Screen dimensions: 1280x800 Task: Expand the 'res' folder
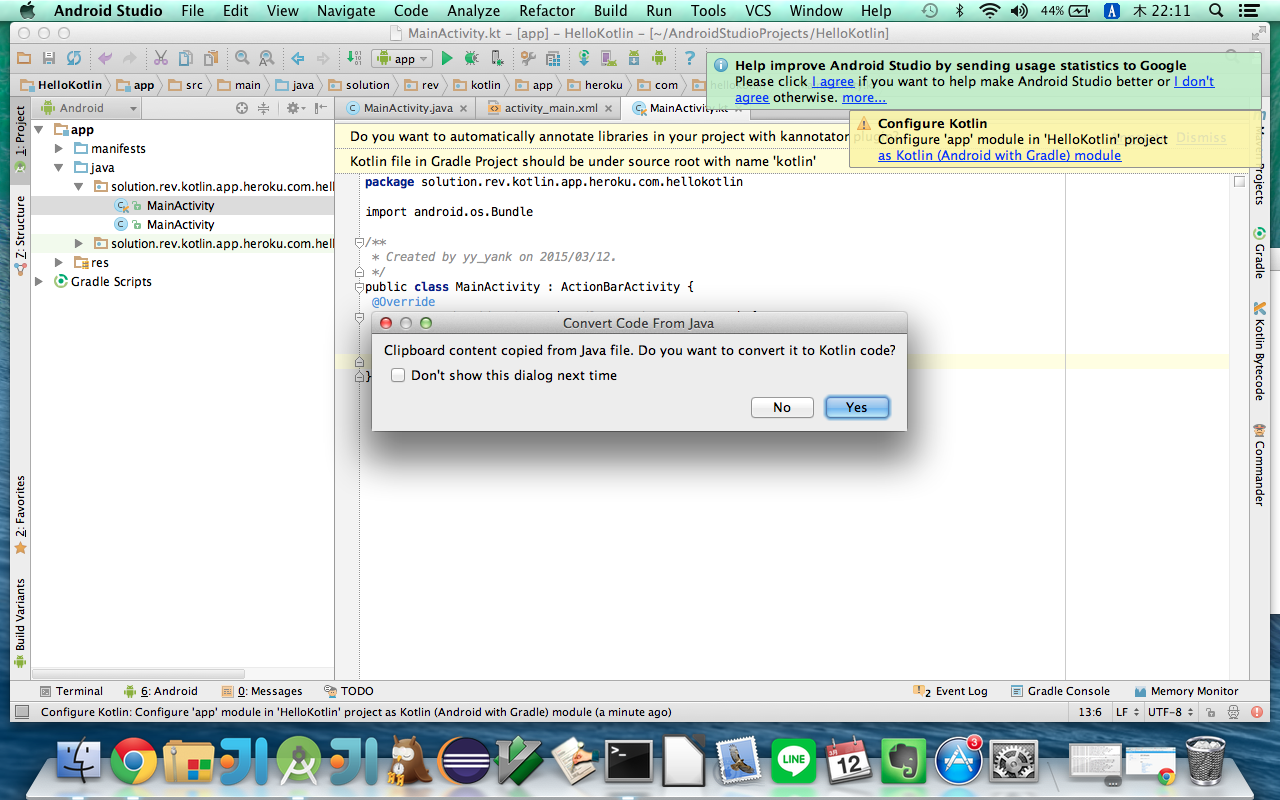click(x=59, y=263)
